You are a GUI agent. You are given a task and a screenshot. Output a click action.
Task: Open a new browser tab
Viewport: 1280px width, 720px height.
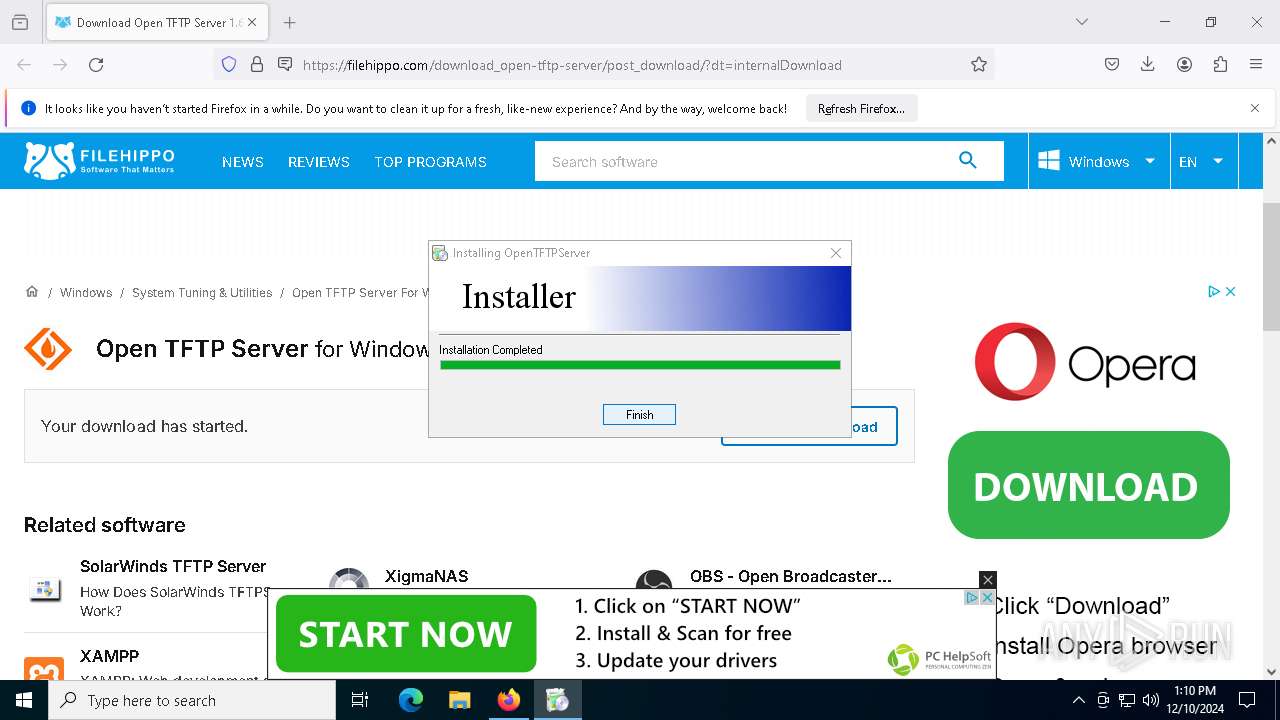[289, 22]
